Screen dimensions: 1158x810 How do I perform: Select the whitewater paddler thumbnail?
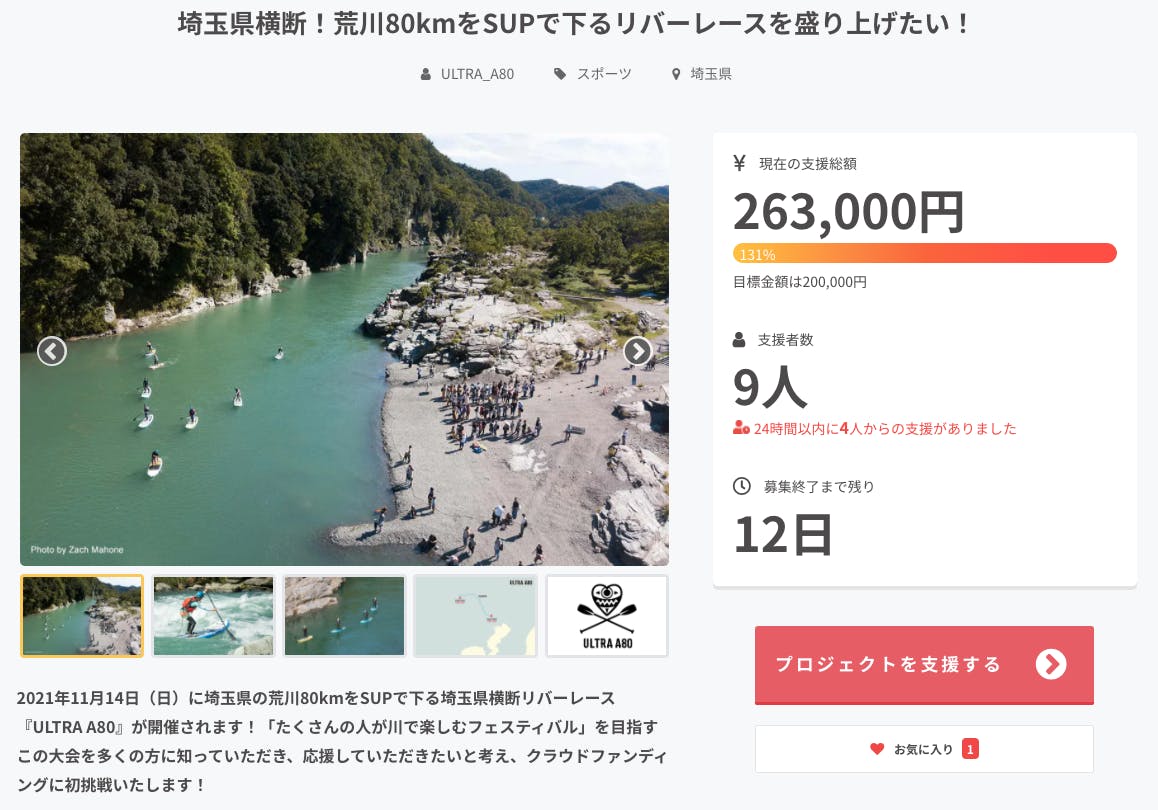point(213,616)
